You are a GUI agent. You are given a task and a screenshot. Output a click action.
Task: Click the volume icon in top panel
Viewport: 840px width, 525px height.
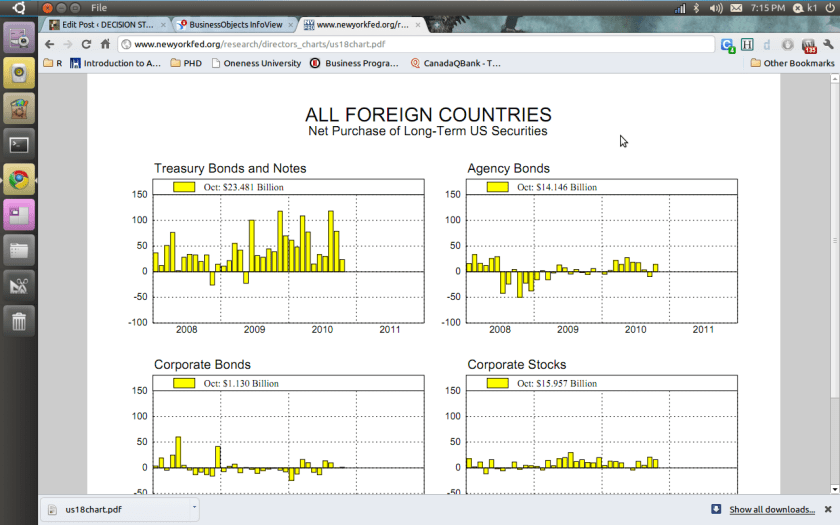716,8
